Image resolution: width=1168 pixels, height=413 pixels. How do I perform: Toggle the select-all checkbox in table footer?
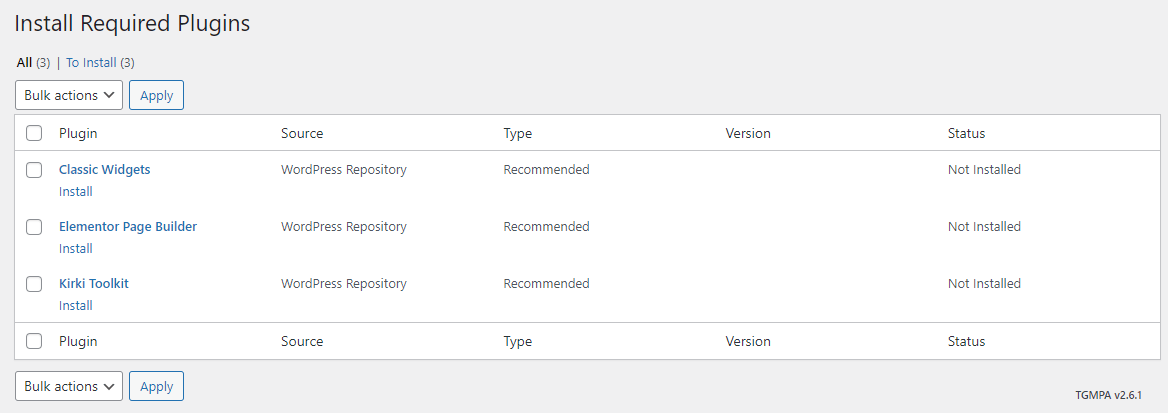pyautogui.click(x=34, y=341)
